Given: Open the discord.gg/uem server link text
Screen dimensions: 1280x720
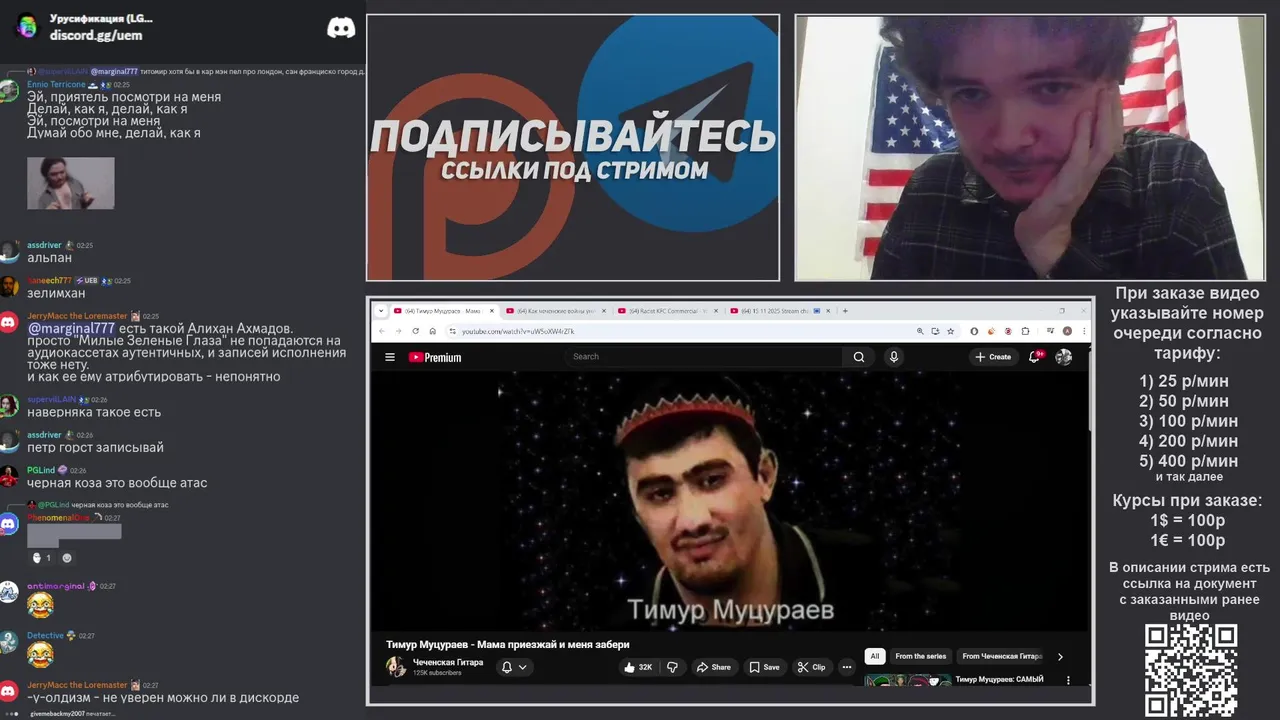Looking at the screenshot, I should coord(96,35).
